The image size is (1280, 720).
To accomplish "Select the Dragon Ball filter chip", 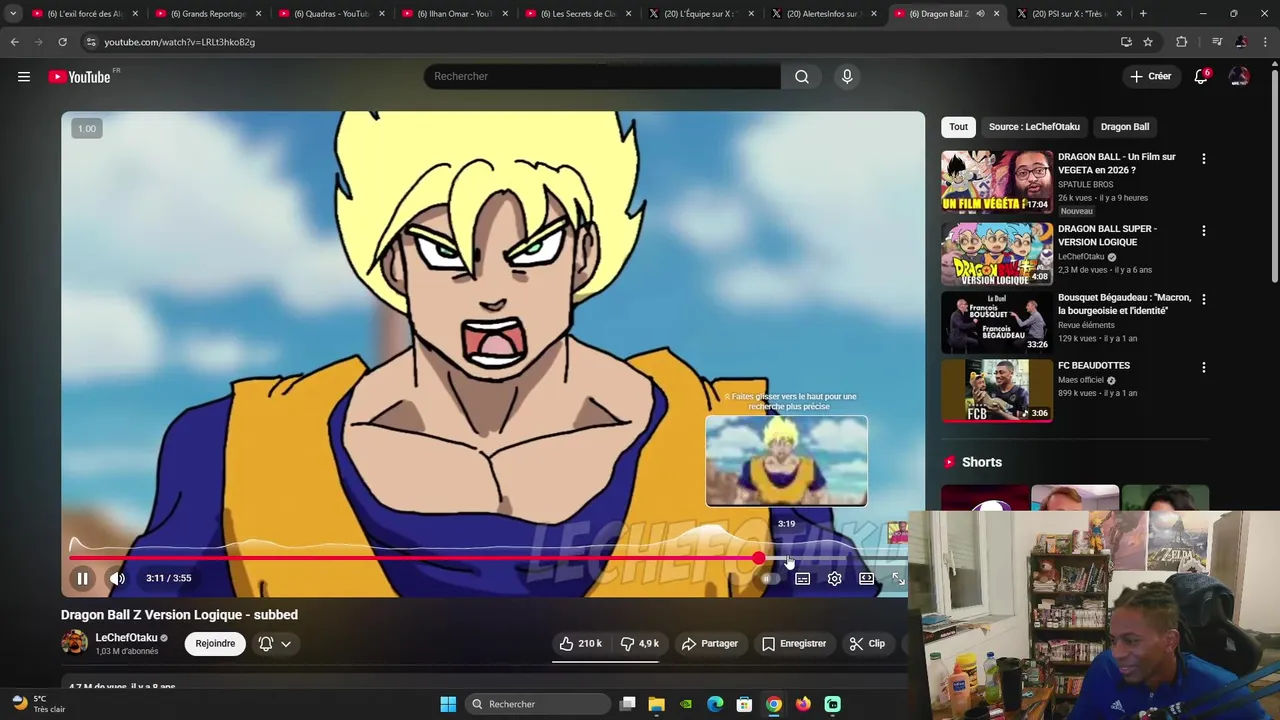I will tap(1125, 127).
